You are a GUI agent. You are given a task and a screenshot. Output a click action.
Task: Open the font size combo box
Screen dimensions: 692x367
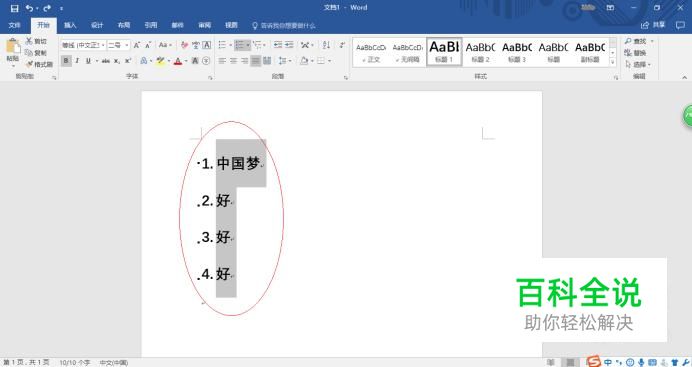coord(118,45)
